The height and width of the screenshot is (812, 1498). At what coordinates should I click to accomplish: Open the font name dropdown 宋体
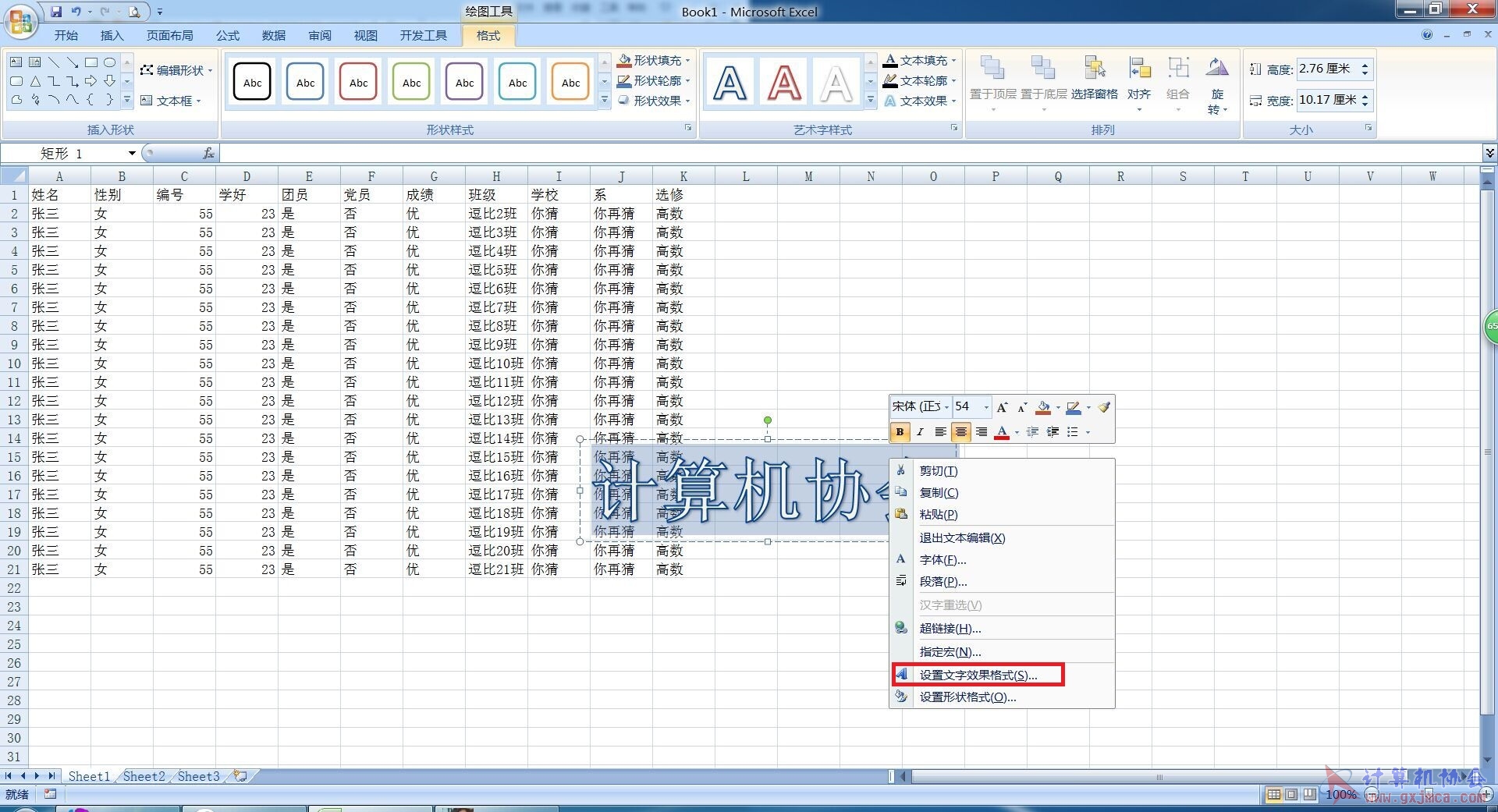(947, 407)
